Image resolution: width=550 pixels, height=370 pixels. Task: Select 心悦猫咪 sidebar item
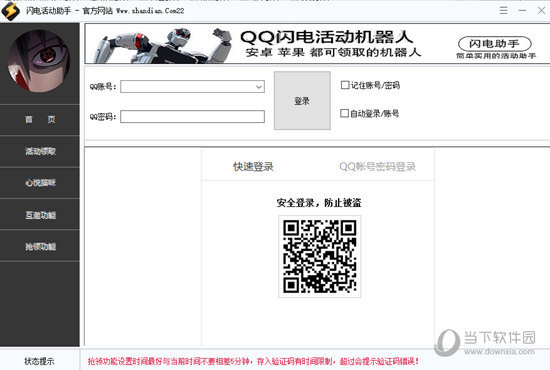click(x=40, y=183)
